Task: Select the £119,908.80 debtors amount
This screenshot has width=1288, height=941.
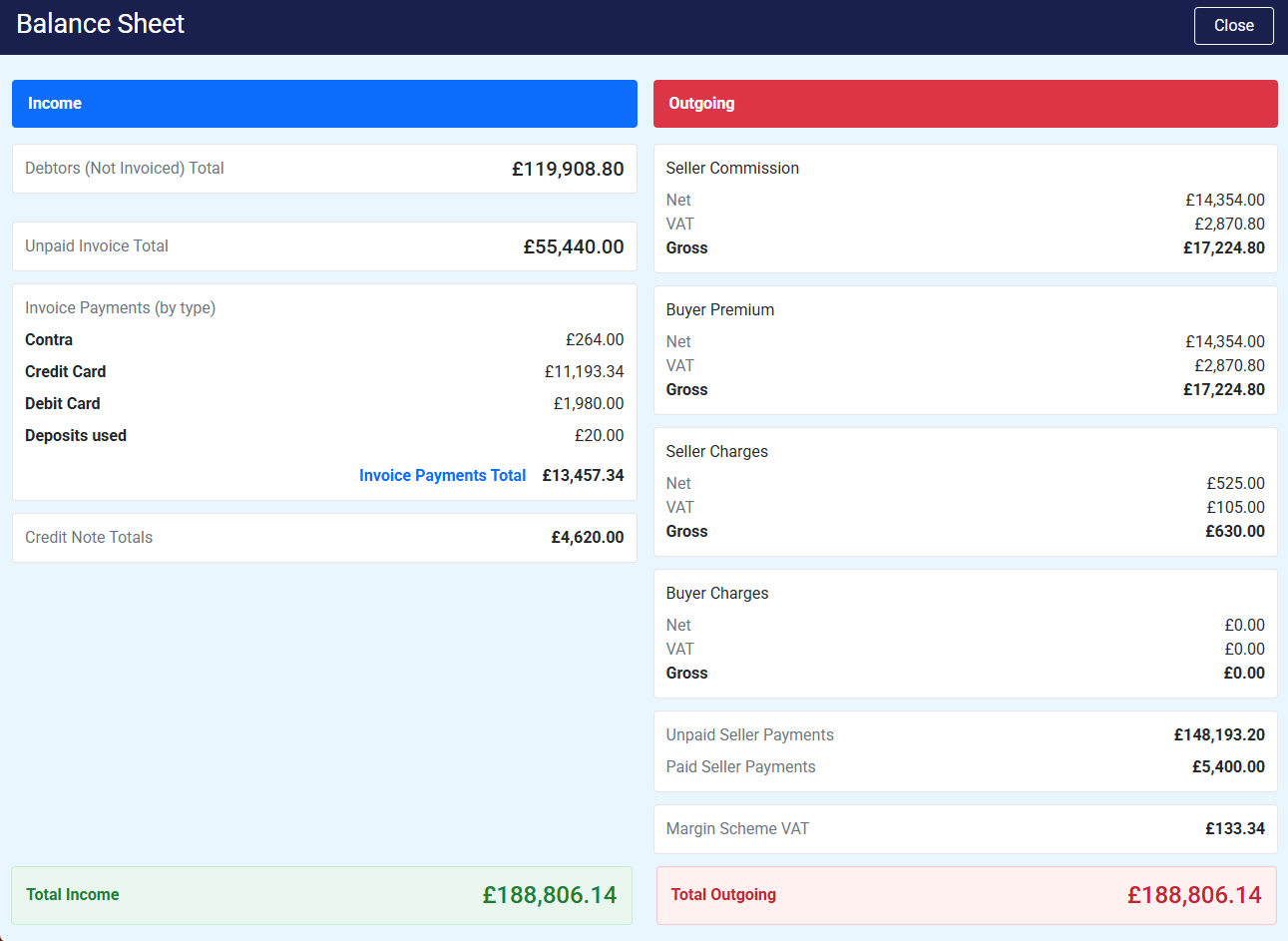Action: click(x=568, y=169)
